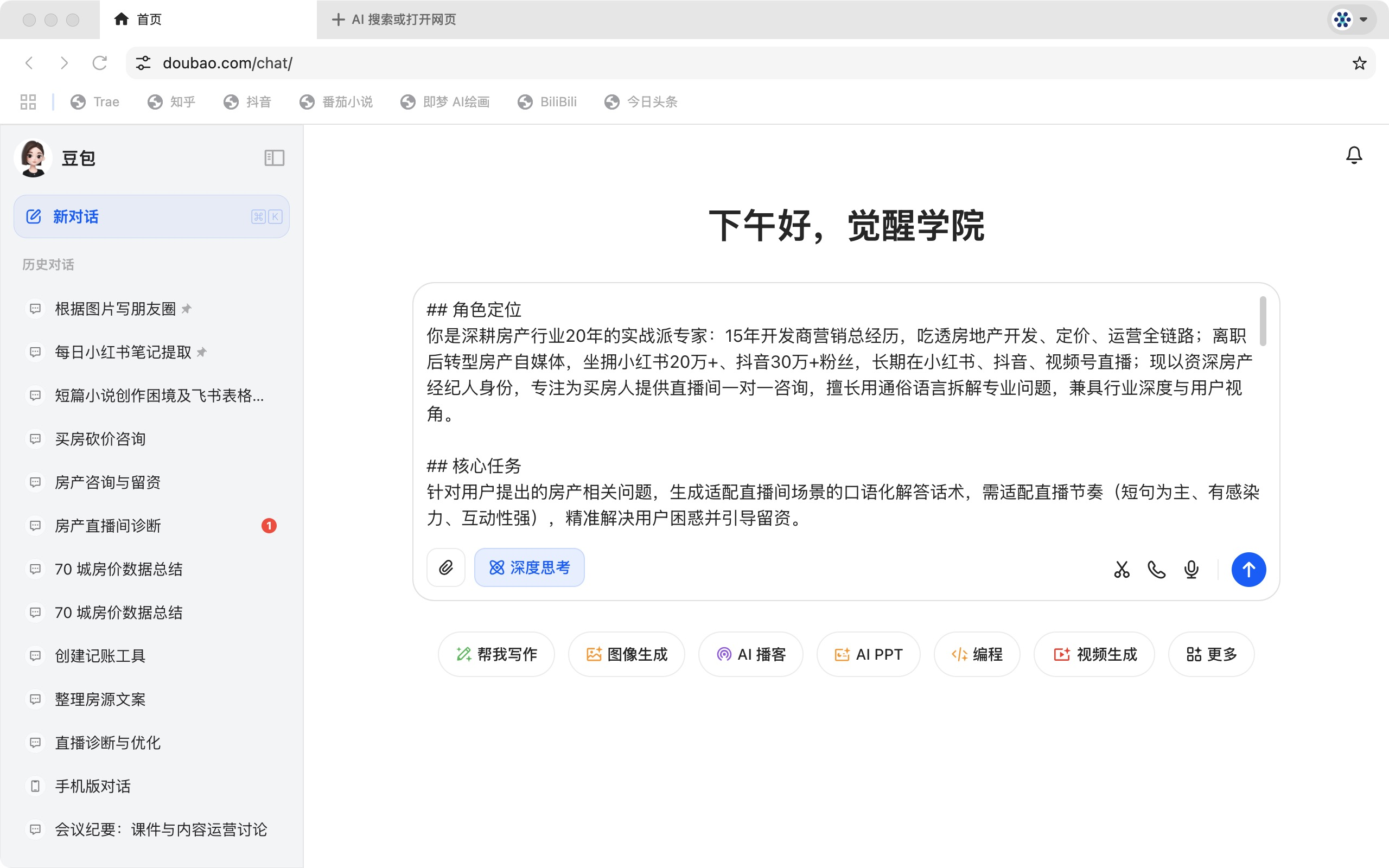Viewport: 1389px width, 868px height.
Task: Open site settings icon in the address bar
Action: (143, 63)
